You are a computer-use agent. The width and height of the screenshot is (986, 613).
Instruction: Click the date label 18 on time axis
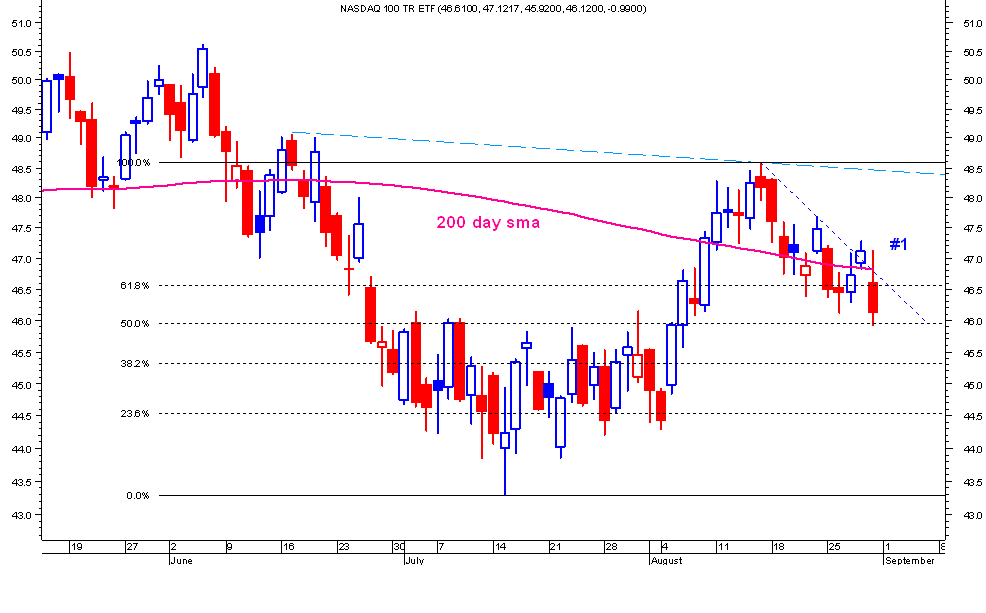tap(778, 546)
